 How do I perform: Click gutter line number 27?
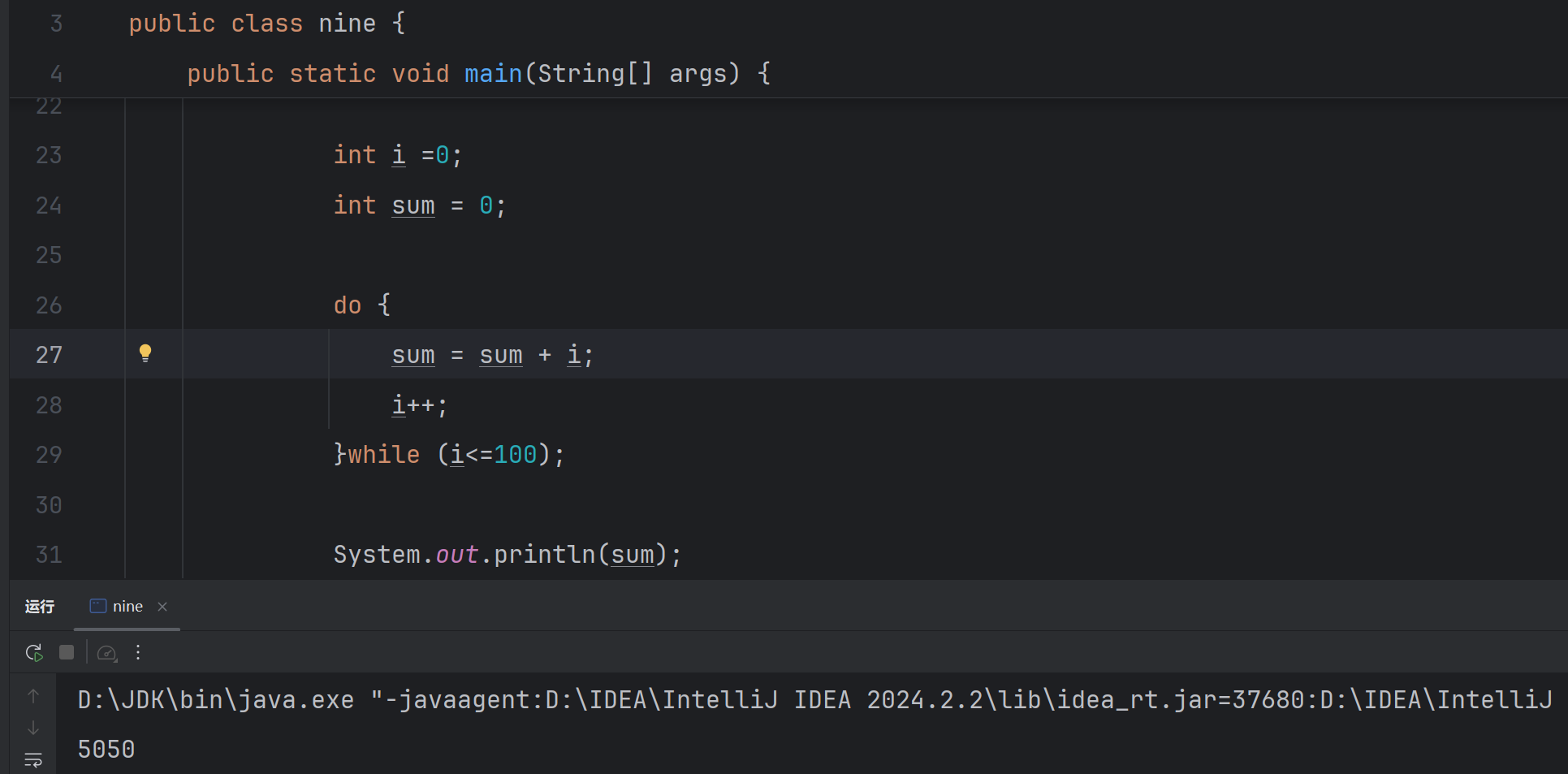49,355
